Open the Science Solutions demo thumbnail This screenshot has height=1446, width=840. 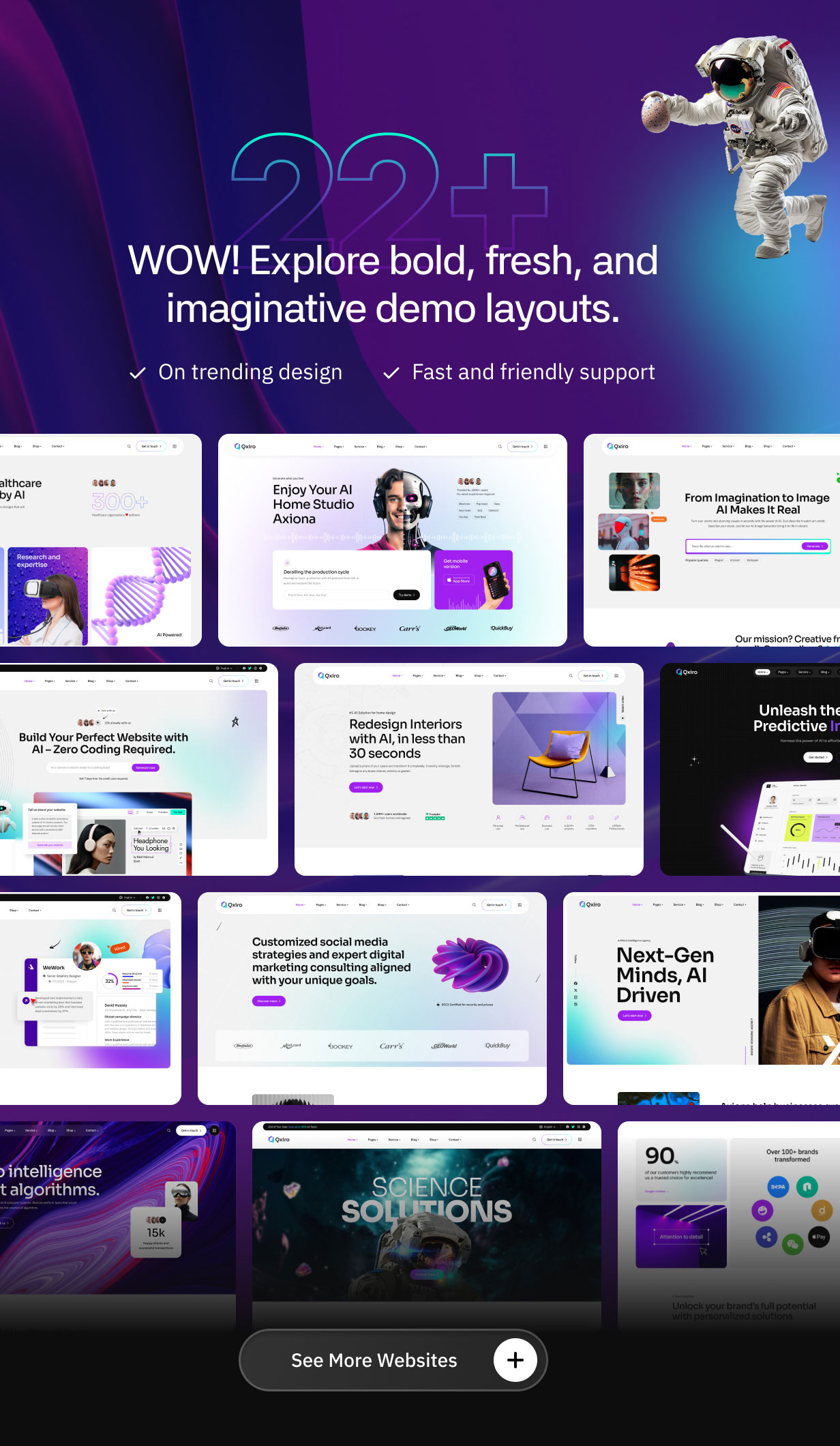(427, 1228)
